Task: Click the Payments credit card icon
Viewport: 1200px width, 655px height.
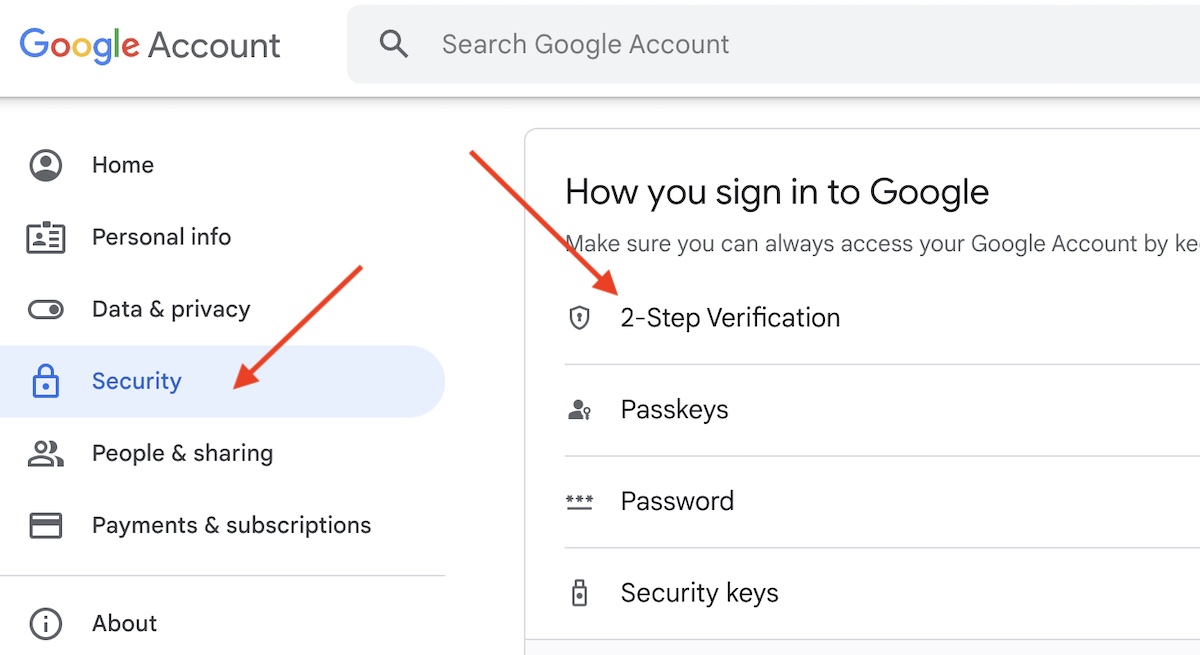Action: click(x=46, y=525)
